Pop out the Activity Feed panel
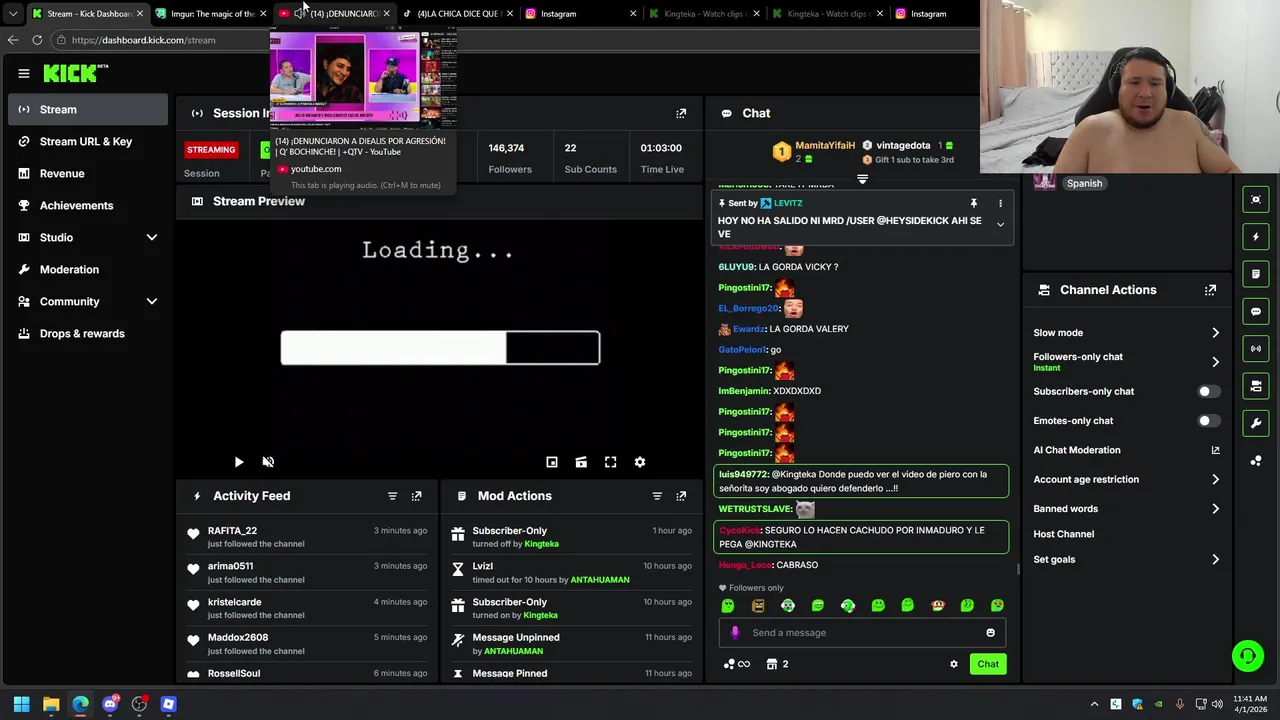This screenshot has height=720, width=1280. click(417, 496)
